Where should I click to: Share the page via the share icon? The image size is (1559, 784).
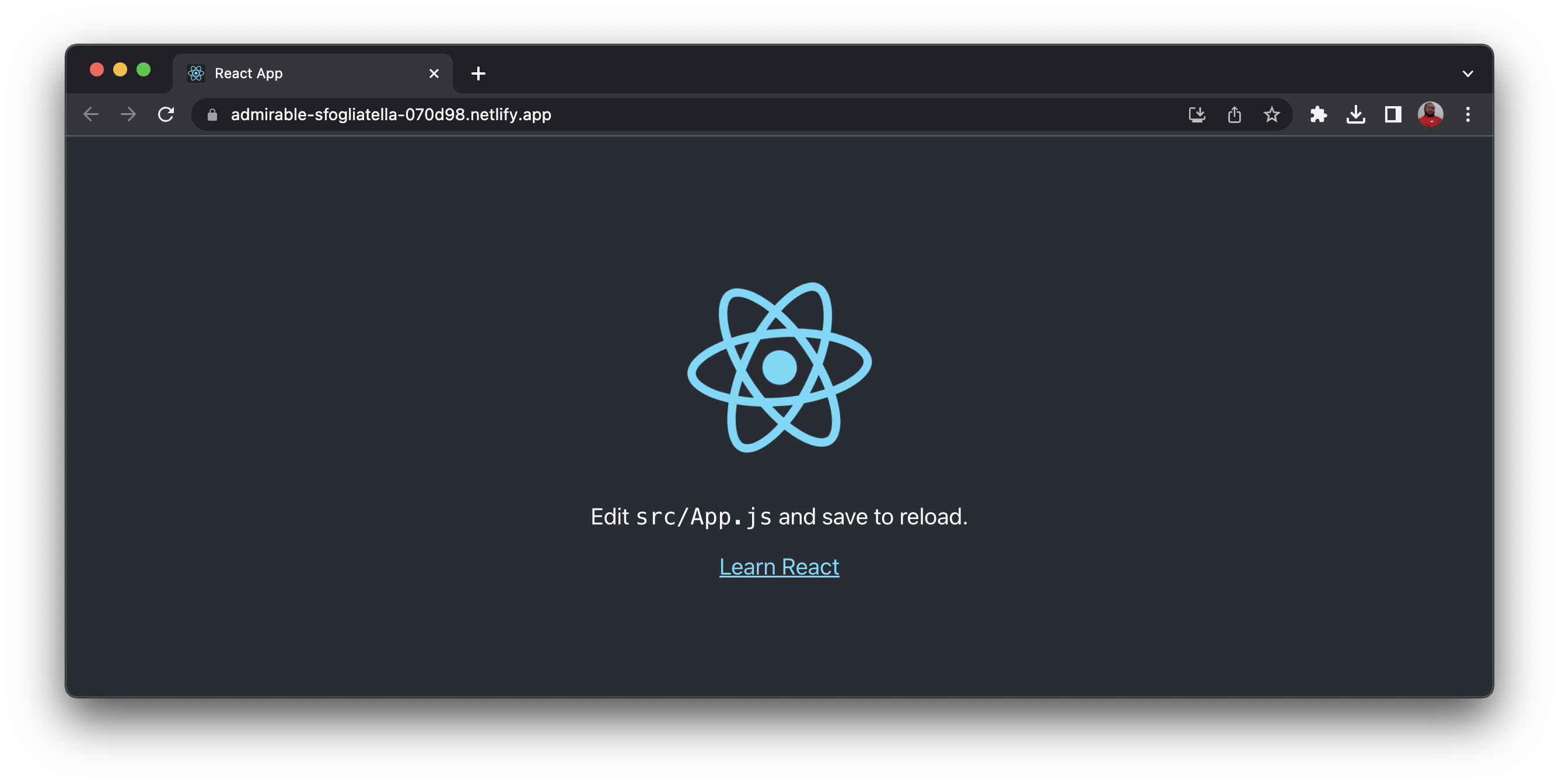point(1235,114)
